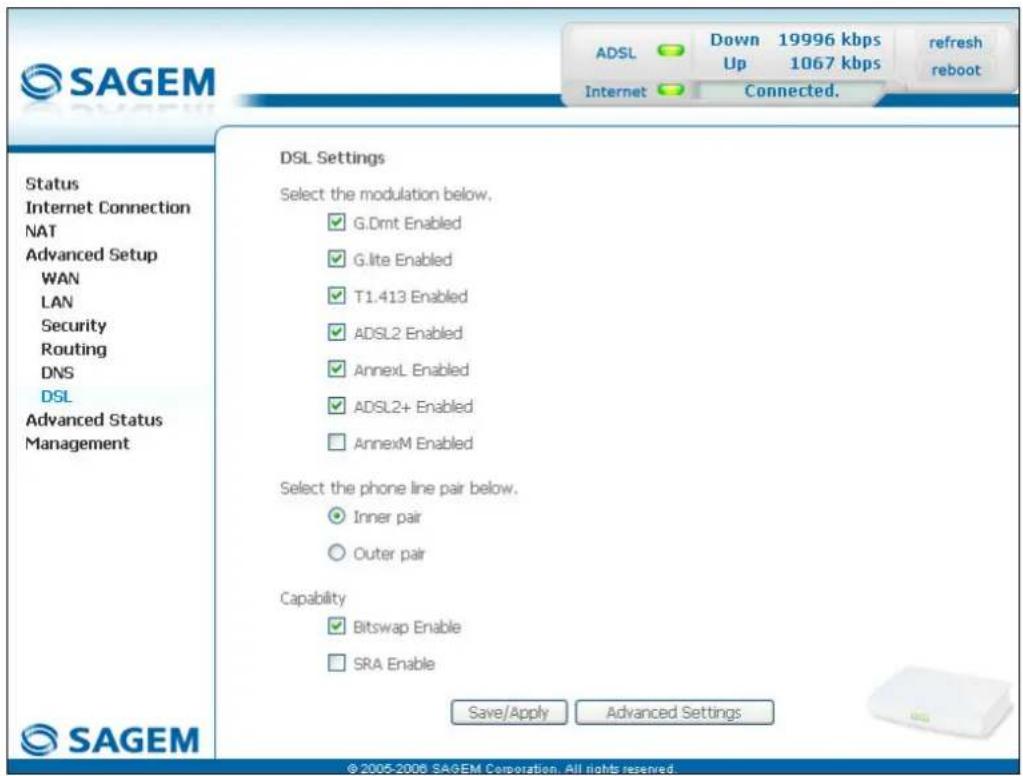This screenshot has height=776, width=1023.
Task: Toggle T1.413 Enabled checkbox
Action: pos(336,296)
